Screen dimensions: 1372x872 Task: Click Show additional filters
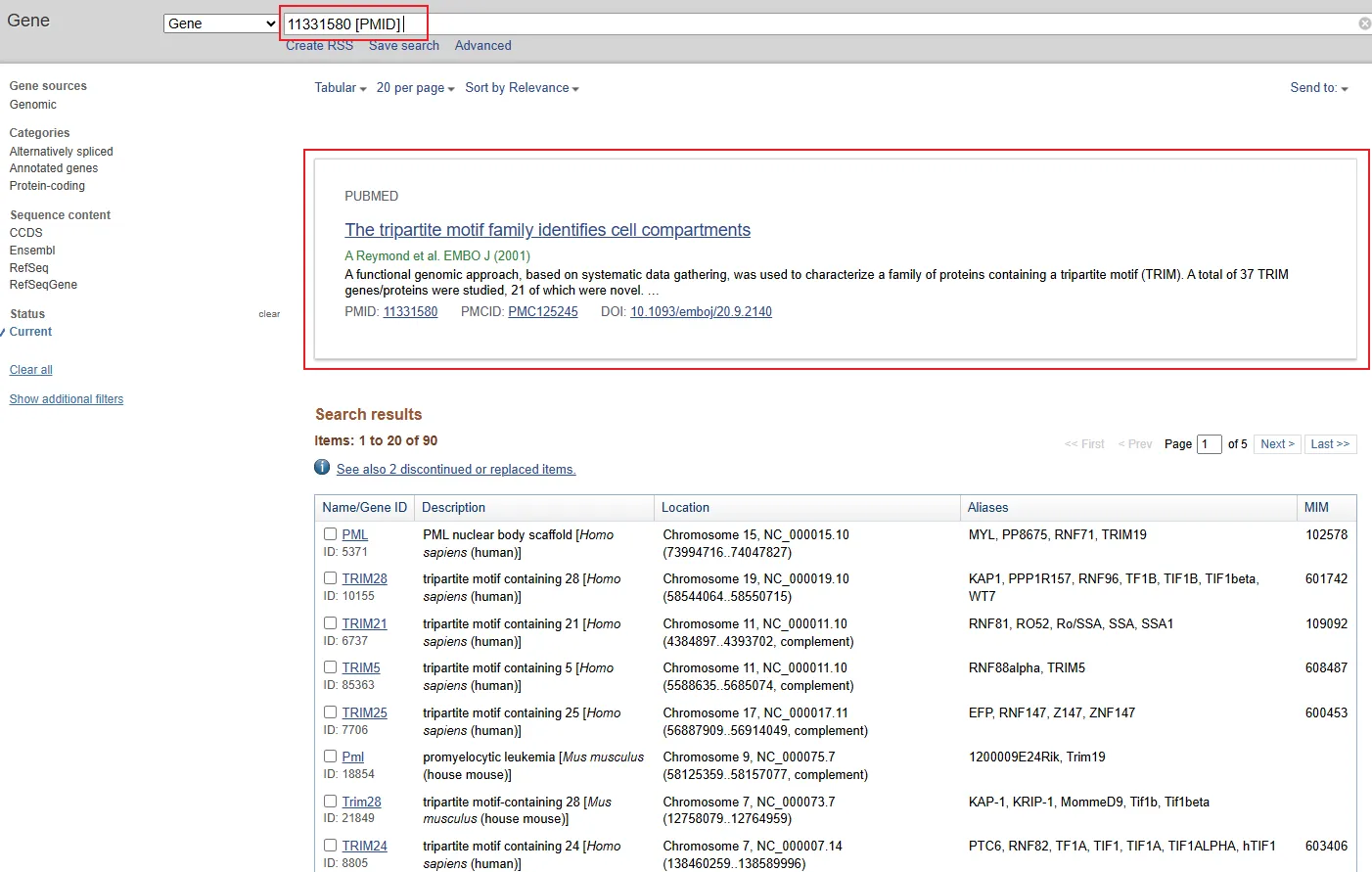coord(67,399)
